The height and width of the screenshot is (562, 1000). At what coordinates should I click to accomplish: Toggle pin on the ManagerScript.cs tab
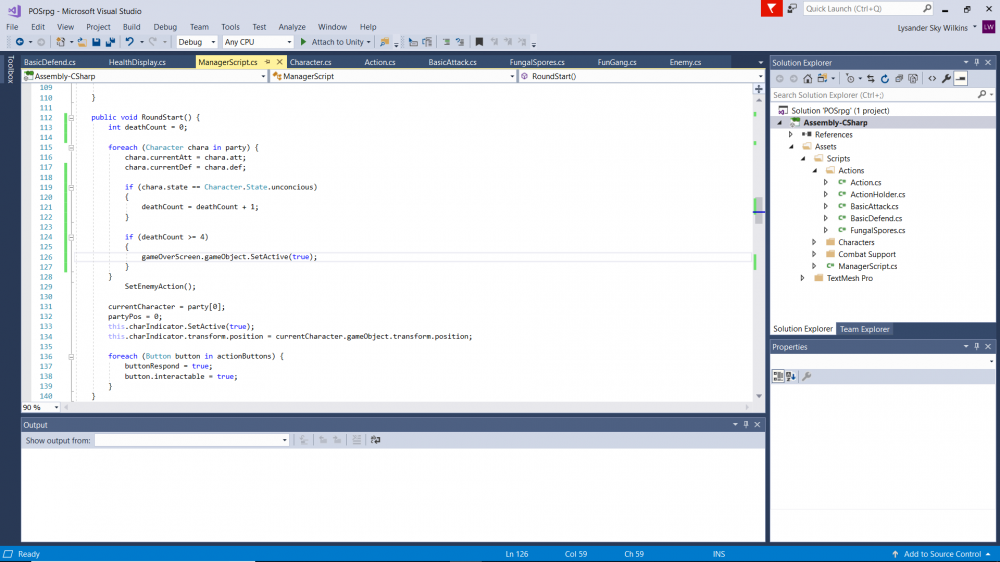point(268,62)
